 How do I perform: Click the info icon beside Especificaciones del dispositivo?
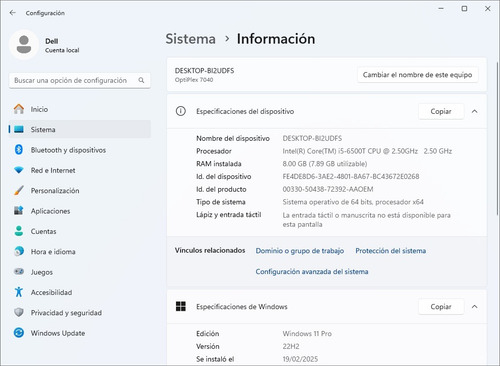coord(181,111)
